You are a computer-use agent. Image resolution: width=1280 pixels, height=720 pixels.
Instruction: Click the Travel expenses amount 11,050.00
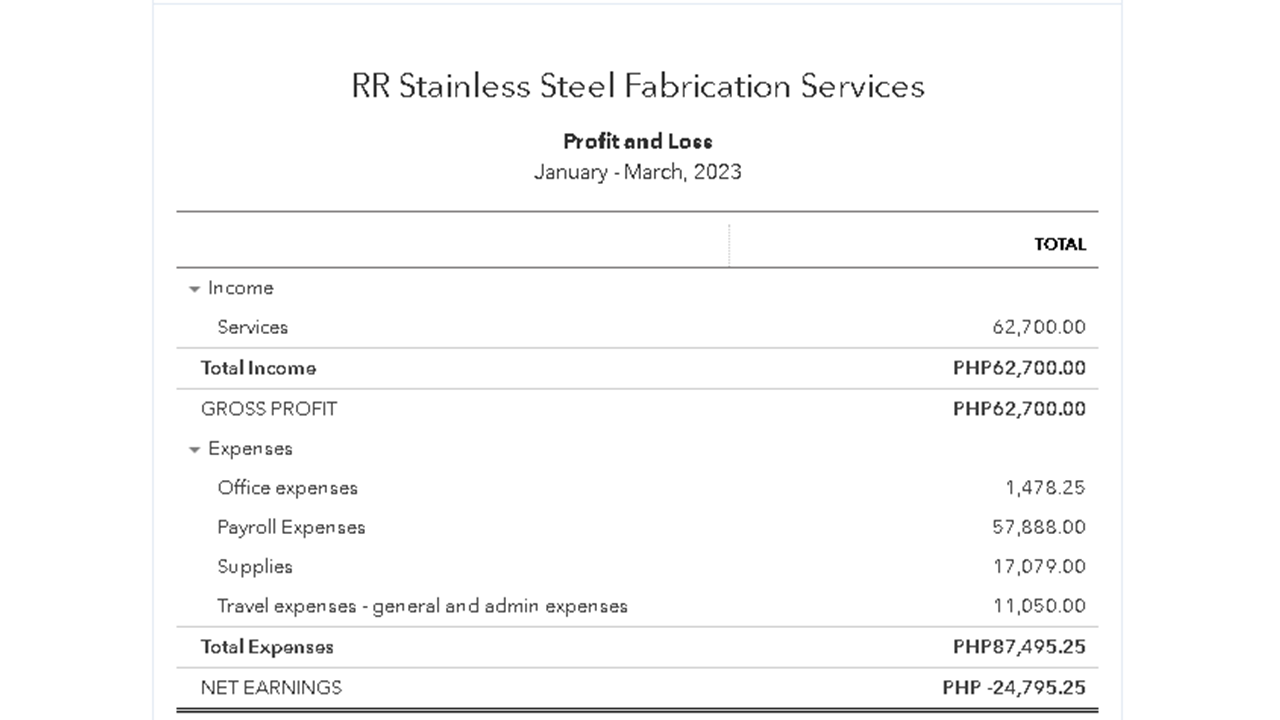[1038, 605]
